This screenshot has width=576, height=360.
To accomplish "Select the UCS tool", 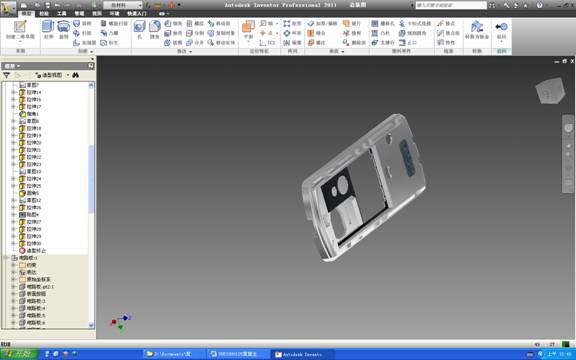I will click(267, 43).
